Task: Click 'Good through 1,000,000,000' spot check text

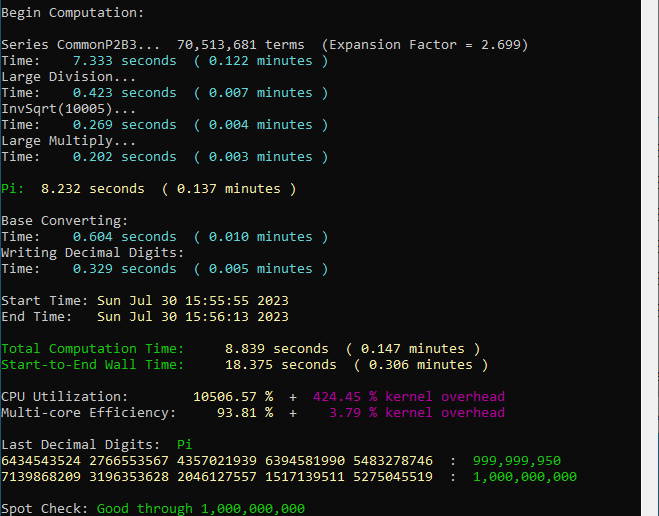Action: (x=200, y=509)
